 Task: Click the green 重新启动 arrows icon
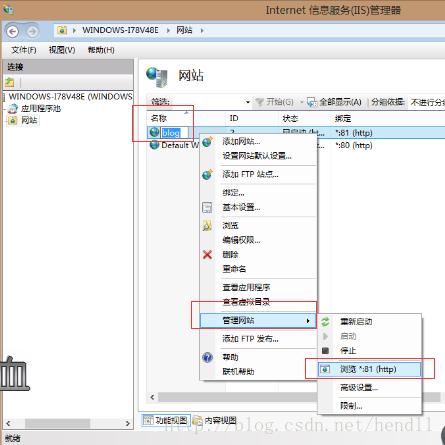(325, 322)
